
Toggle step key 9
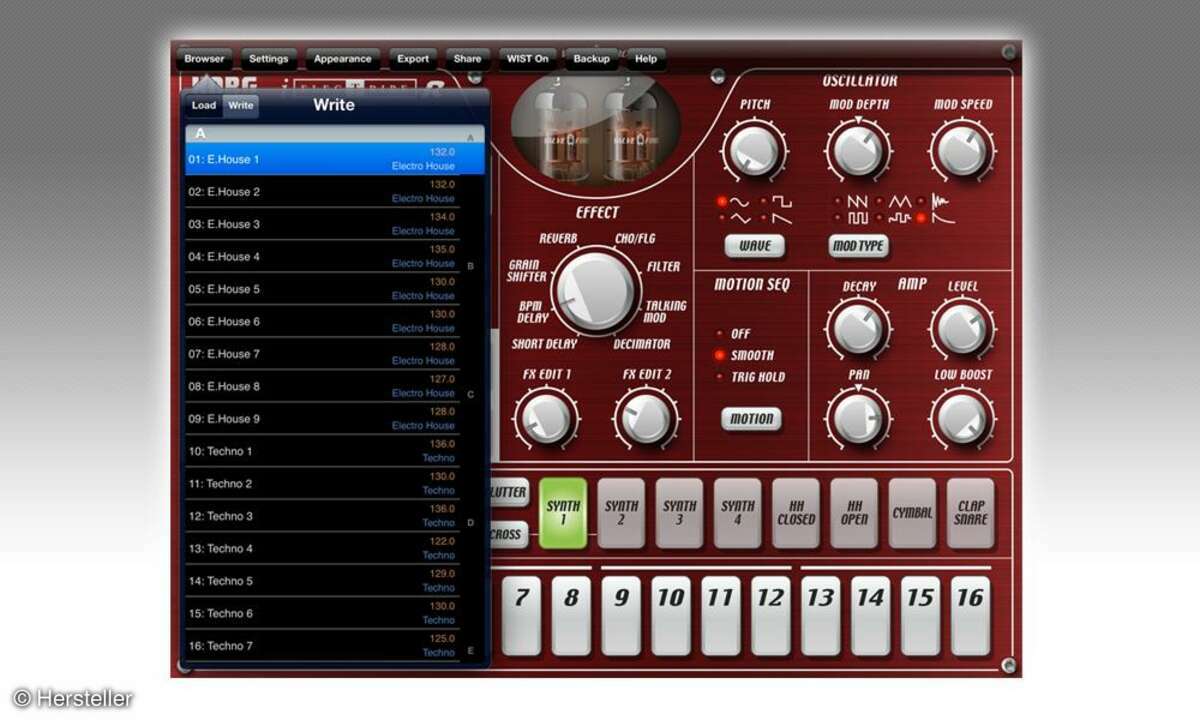tap(621, 616)
